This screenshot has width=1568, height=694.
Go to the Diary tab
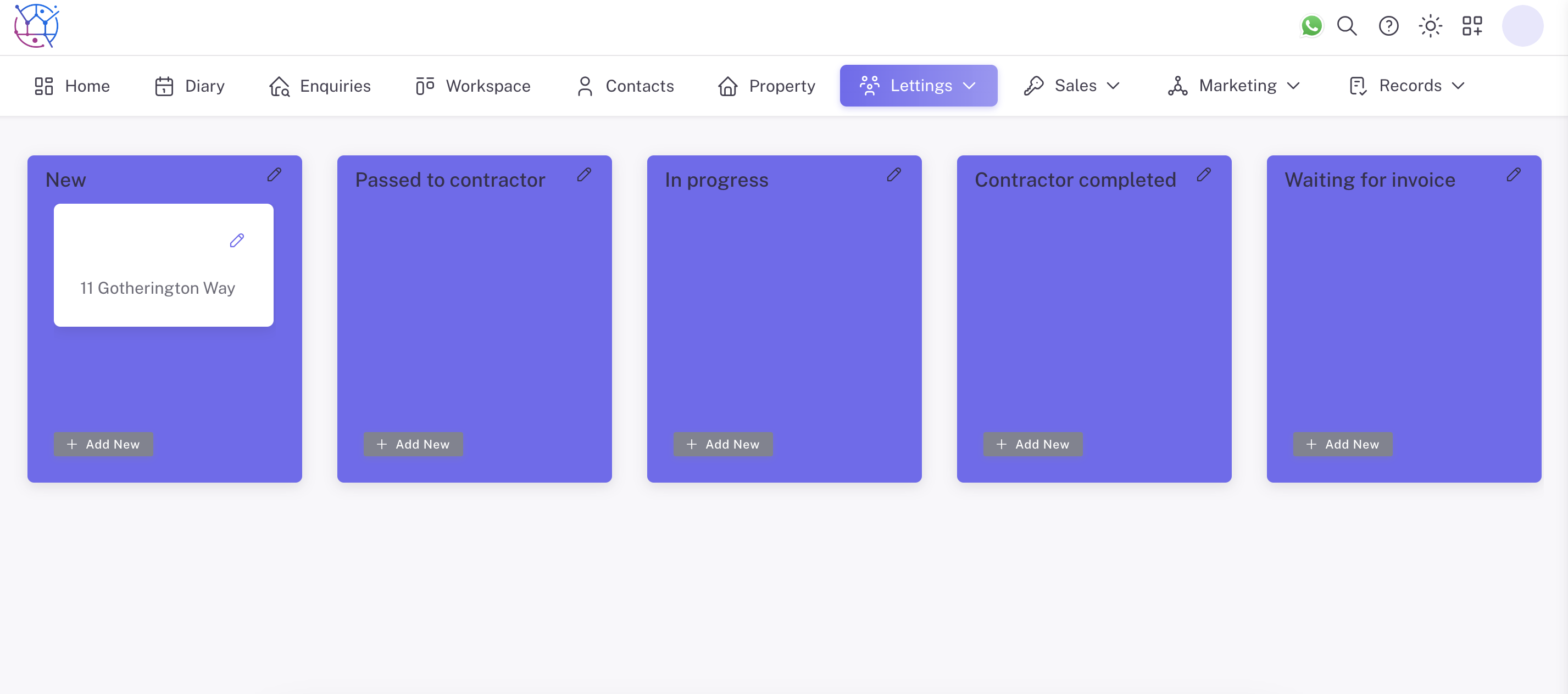[190, 86]
